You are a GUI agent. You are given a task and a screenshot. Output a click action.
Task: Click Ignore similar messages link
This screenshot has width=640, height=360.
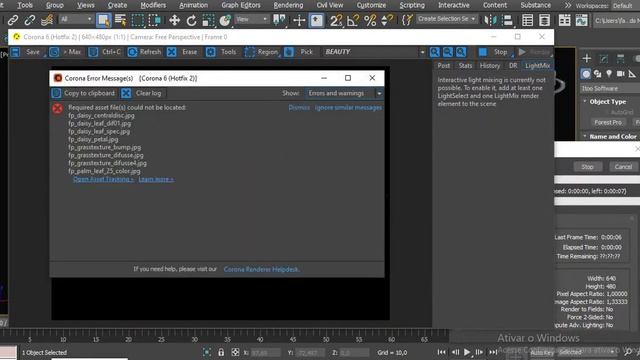pyautogui.click(x=348, y=107)
